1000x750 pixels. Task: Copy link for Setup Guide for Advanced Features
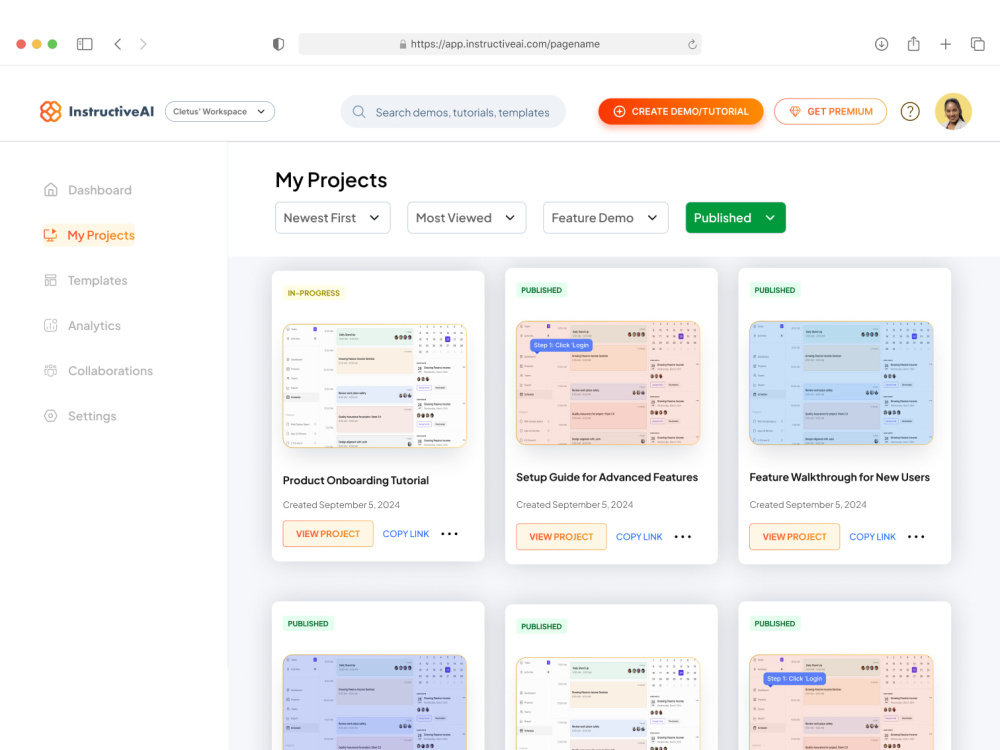tap(639, 537)
